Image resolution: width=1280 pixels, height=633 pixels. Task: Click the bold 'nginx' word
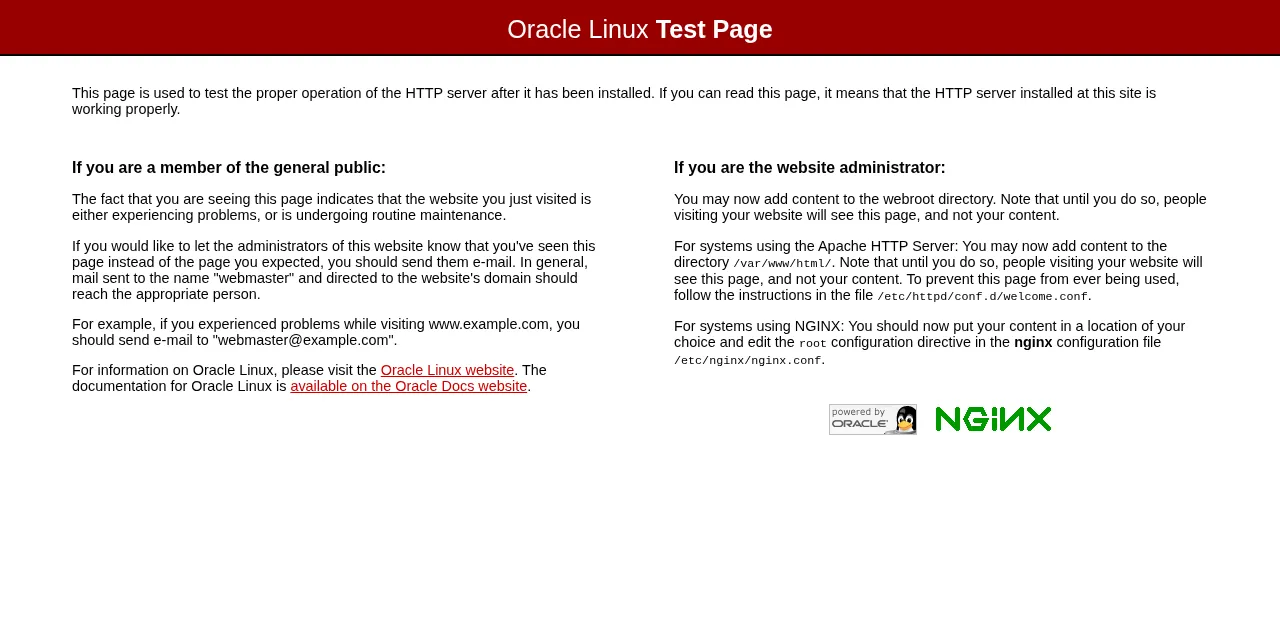[x=1033, y=342]
